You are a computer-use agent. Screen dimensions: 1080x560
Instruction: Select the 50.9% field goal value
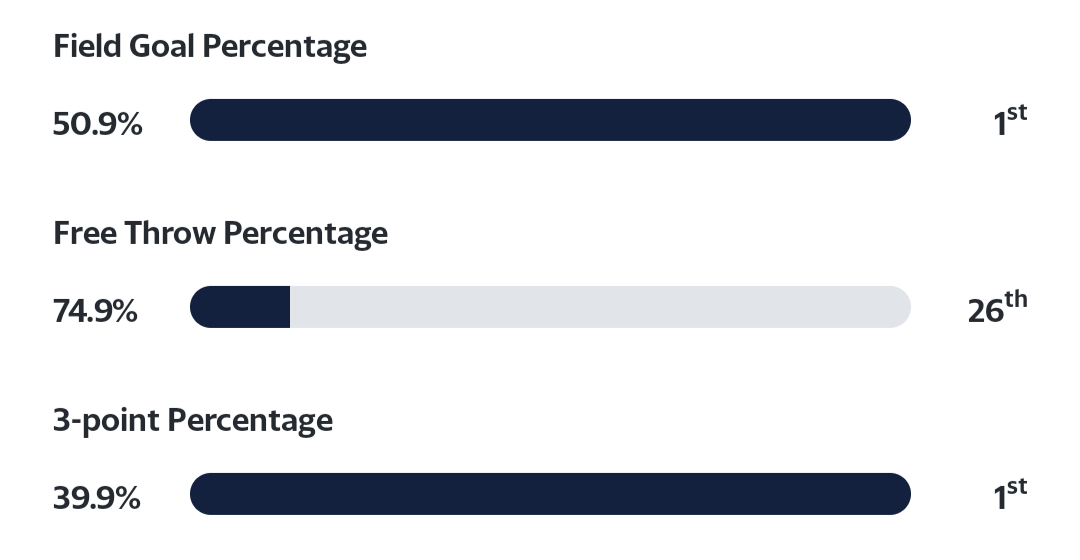point(97,124)
